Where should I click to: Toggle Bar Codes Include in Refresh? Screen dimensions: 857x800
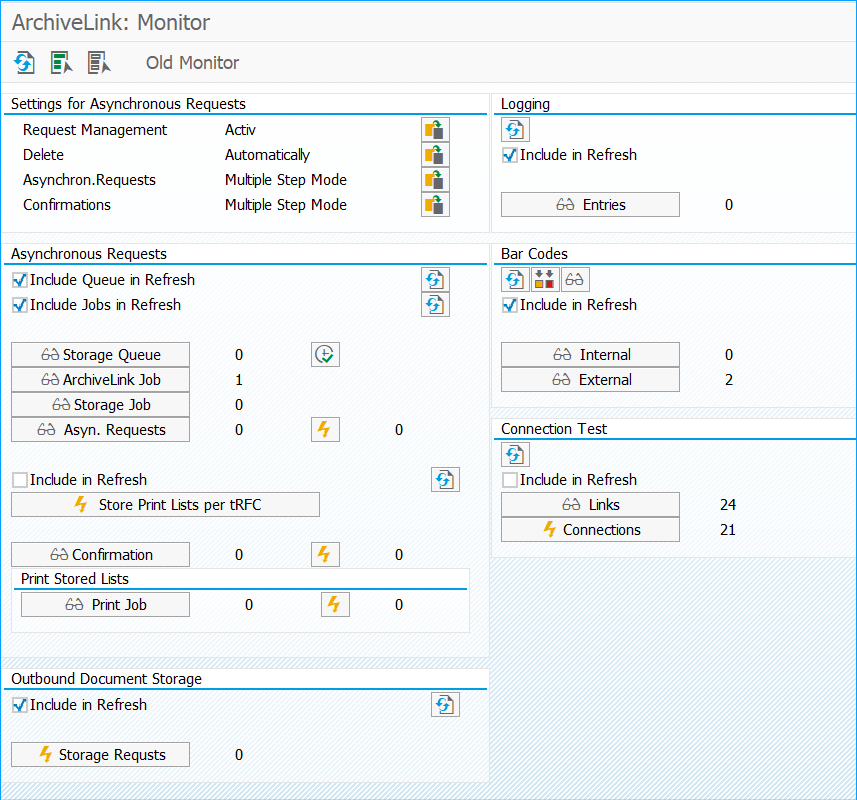(x=509, y=305)
